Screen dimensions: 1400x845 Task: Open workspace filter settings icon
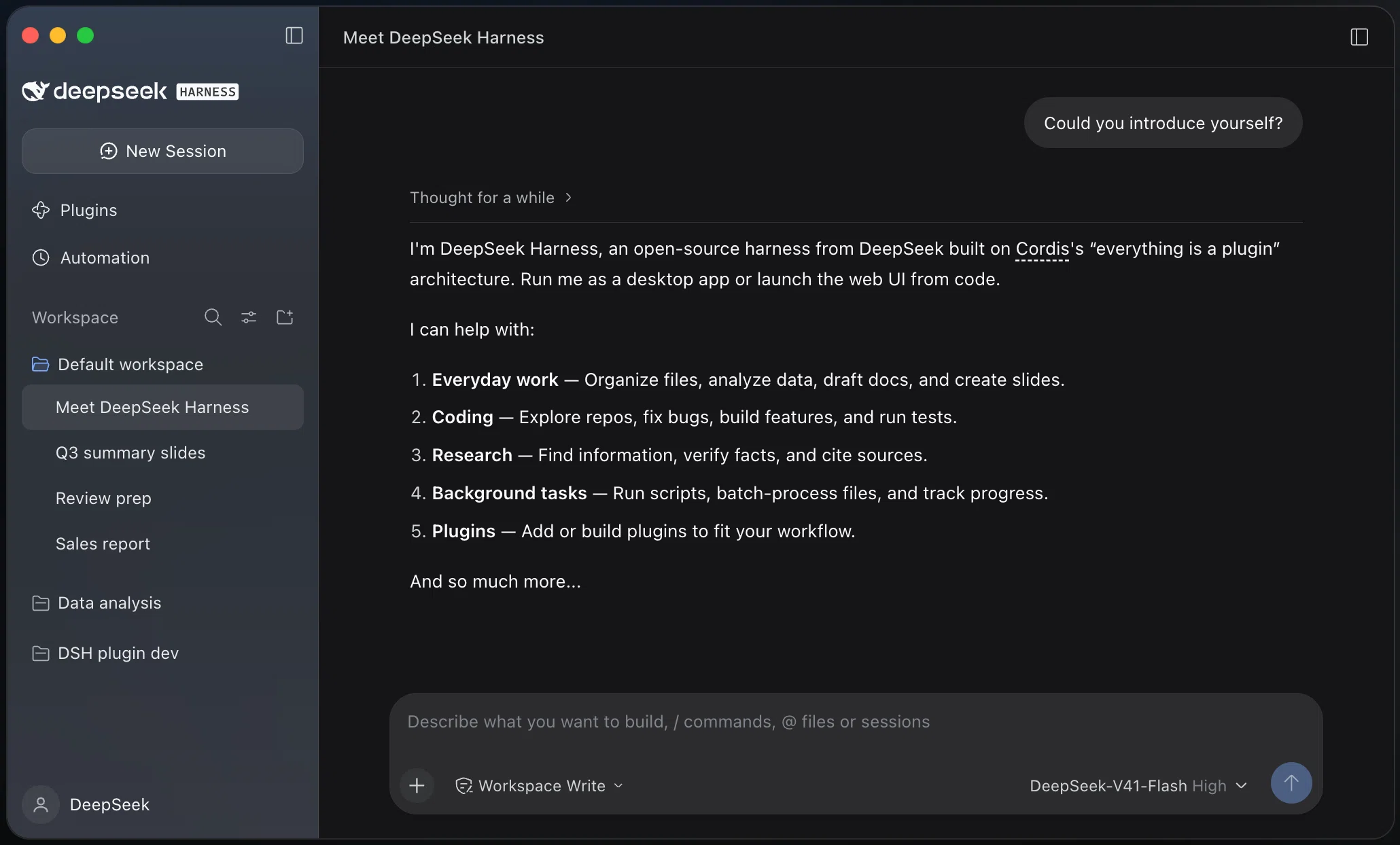pos(249,317)
